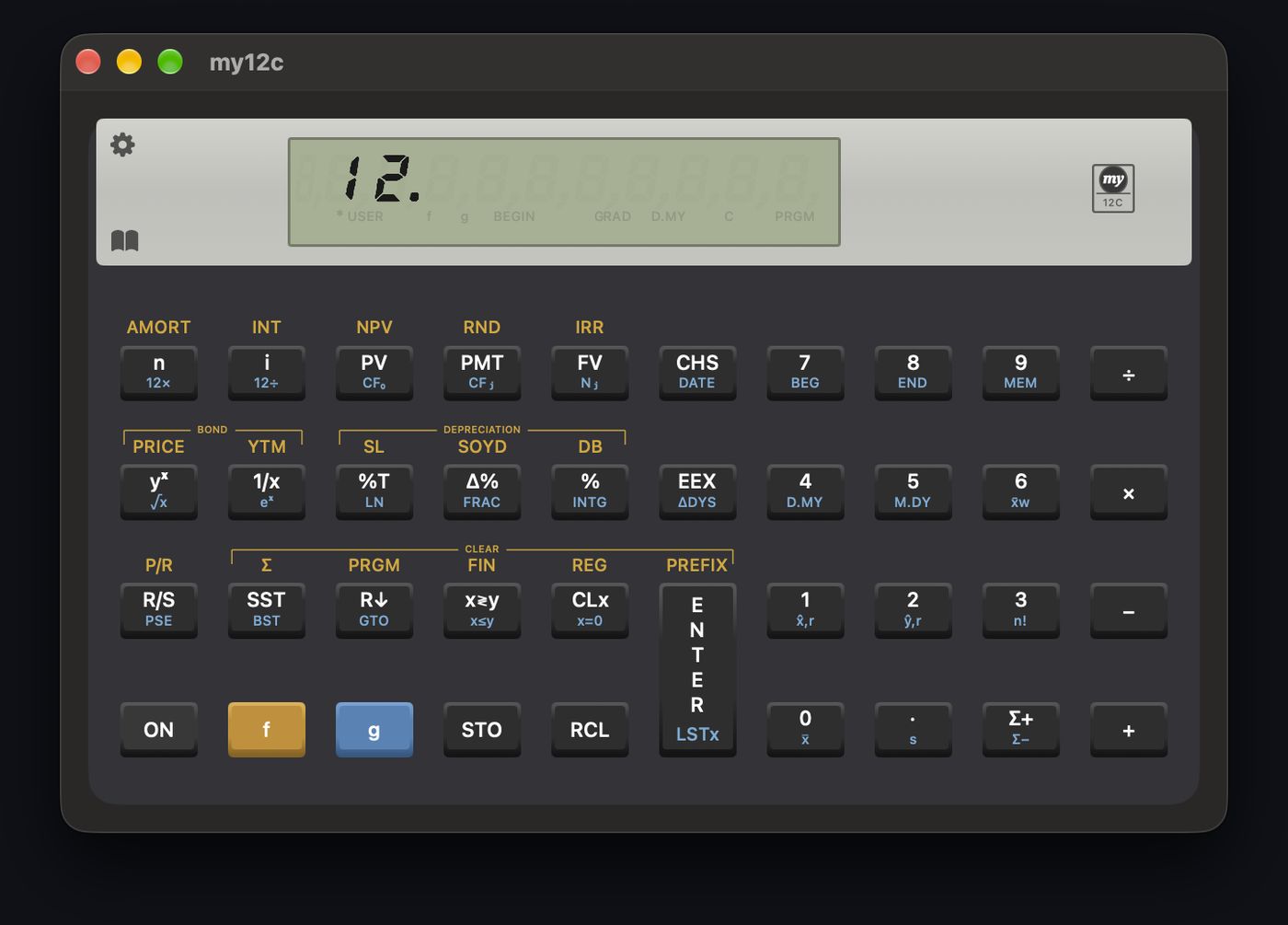The image size is (1288, 925).
Task: Click digit key 7
Action: (x=805, y=373)
